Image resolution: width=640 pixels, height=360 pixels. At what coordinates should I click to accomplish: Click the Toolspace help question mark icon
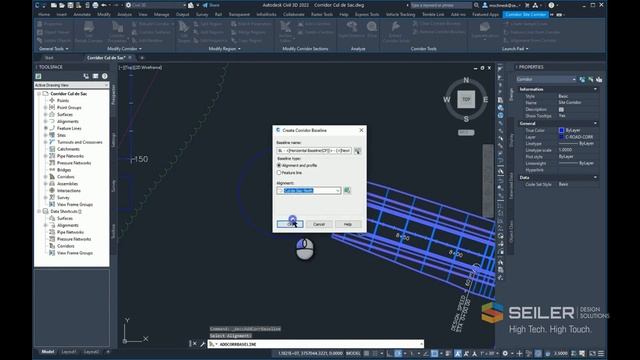(x=105, y=76)
